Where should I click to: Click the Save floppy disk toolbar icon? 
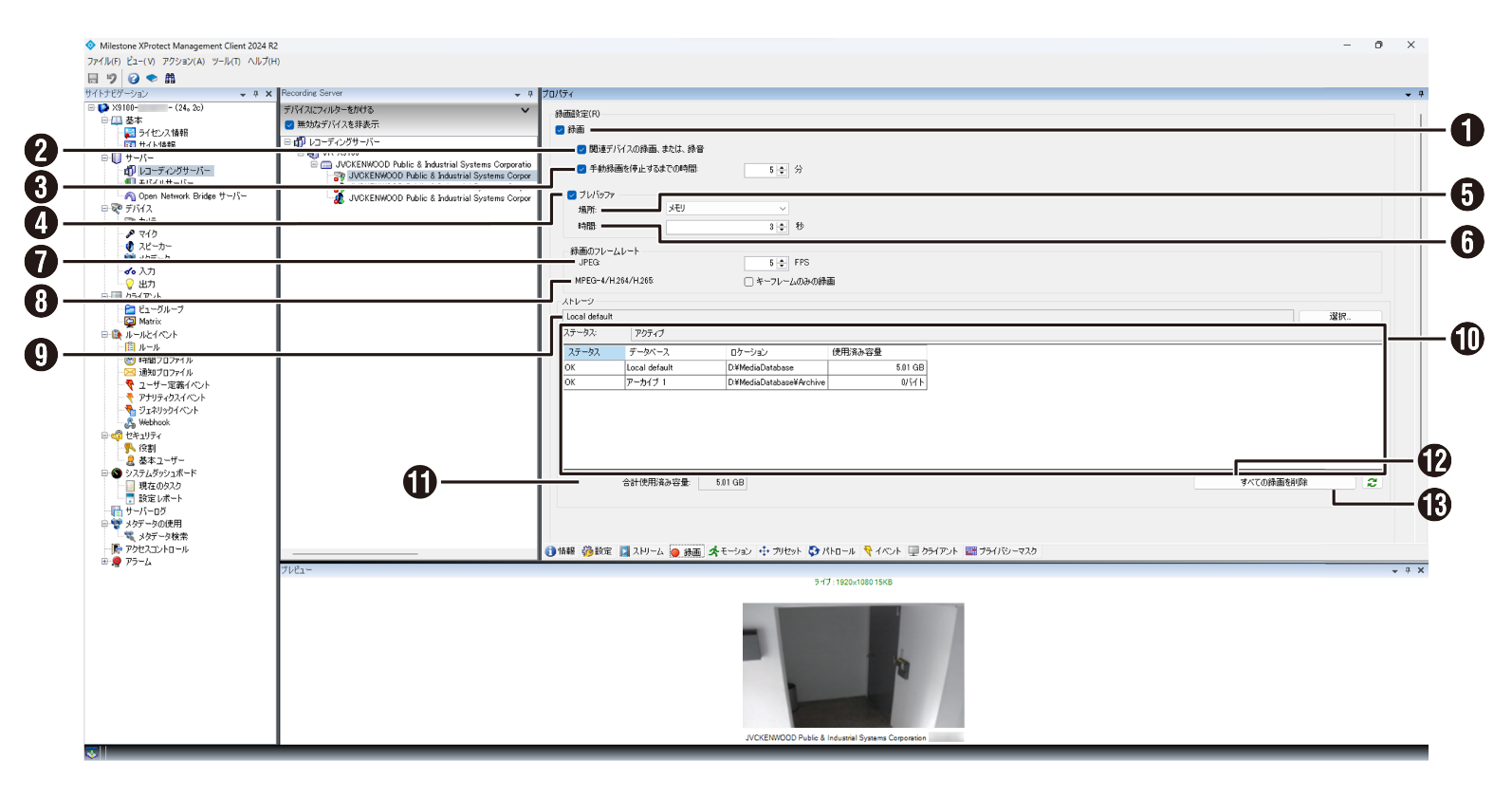point(93,79)
